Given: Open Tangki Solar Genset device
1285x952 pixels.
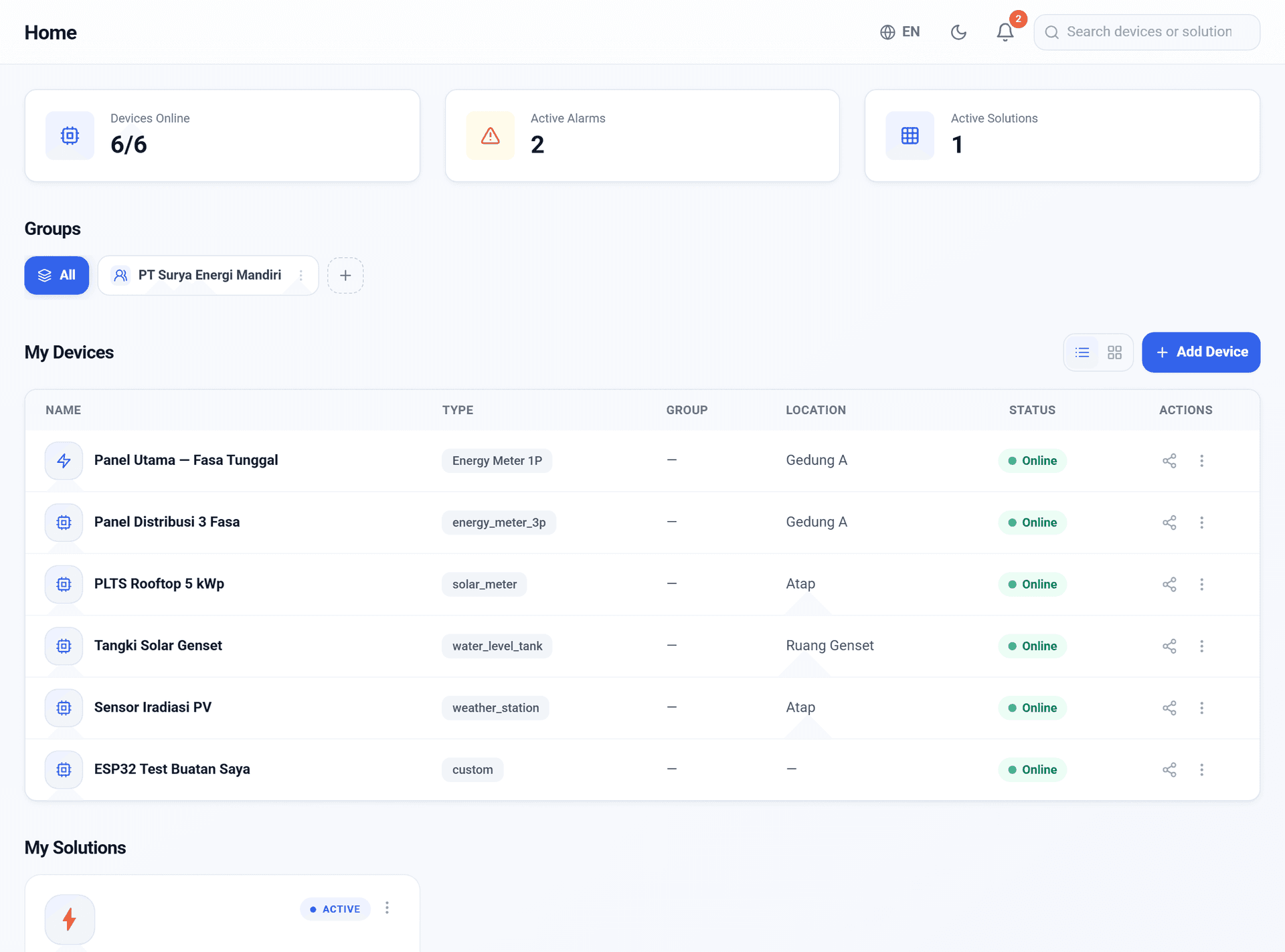Looking at the screenshot, I should point(158,646).
